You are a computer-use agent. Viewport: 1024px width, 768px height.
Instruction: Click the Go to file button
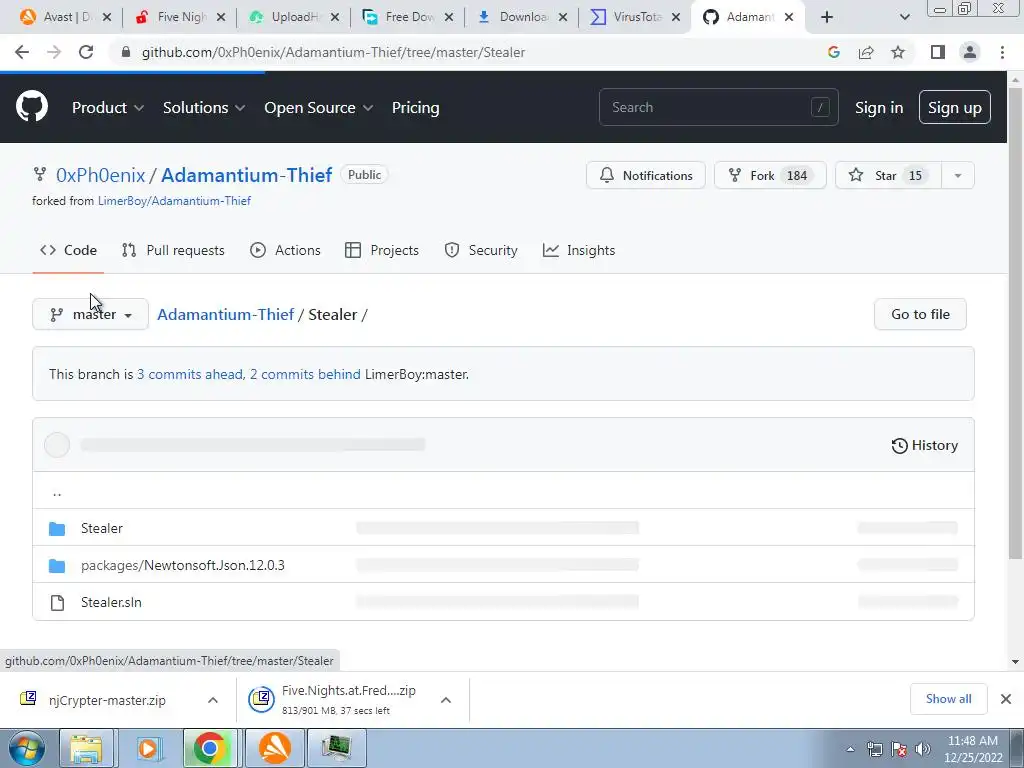coord(920,314)
